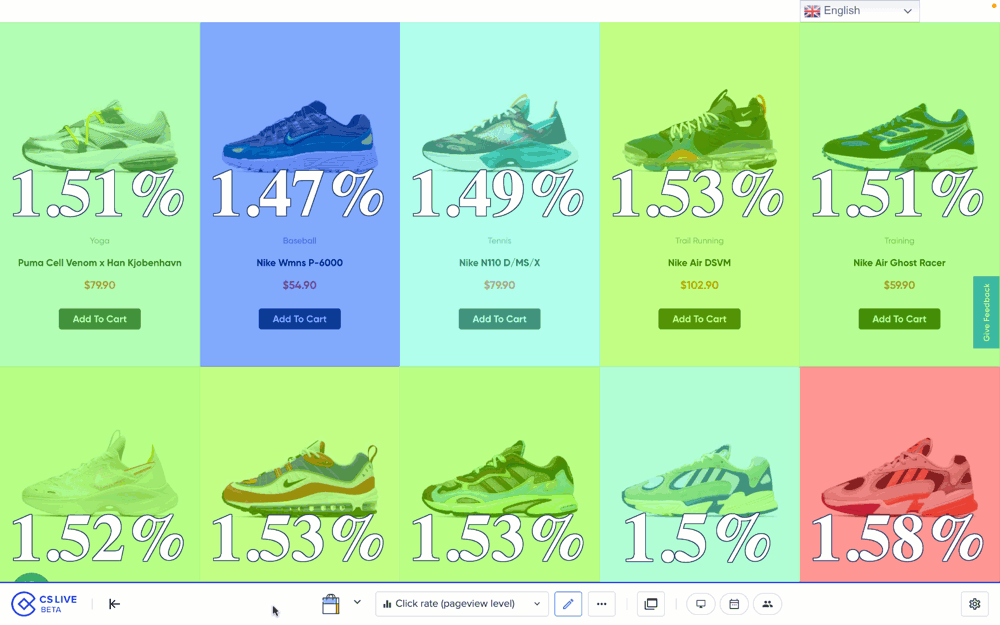The image size is (1000, 625).
Task: Click the shopping bags icon
Action: pyautogui.click(x=331, y=604)
